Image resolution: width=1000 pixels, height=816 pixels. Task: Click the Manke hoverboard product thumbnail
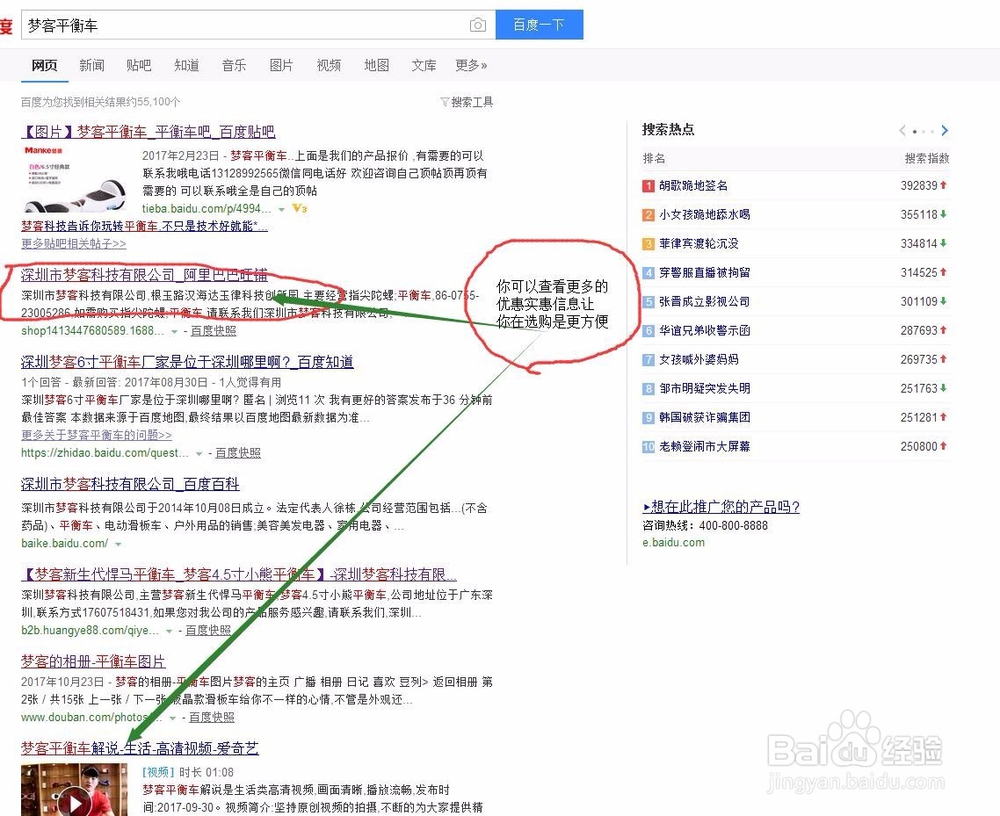(x=74, y=180)
